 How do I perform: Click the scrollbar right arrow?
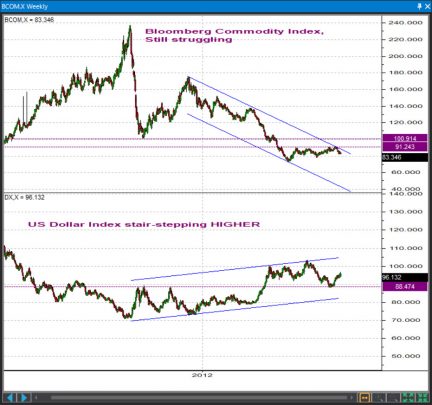(x=352, y=398)
